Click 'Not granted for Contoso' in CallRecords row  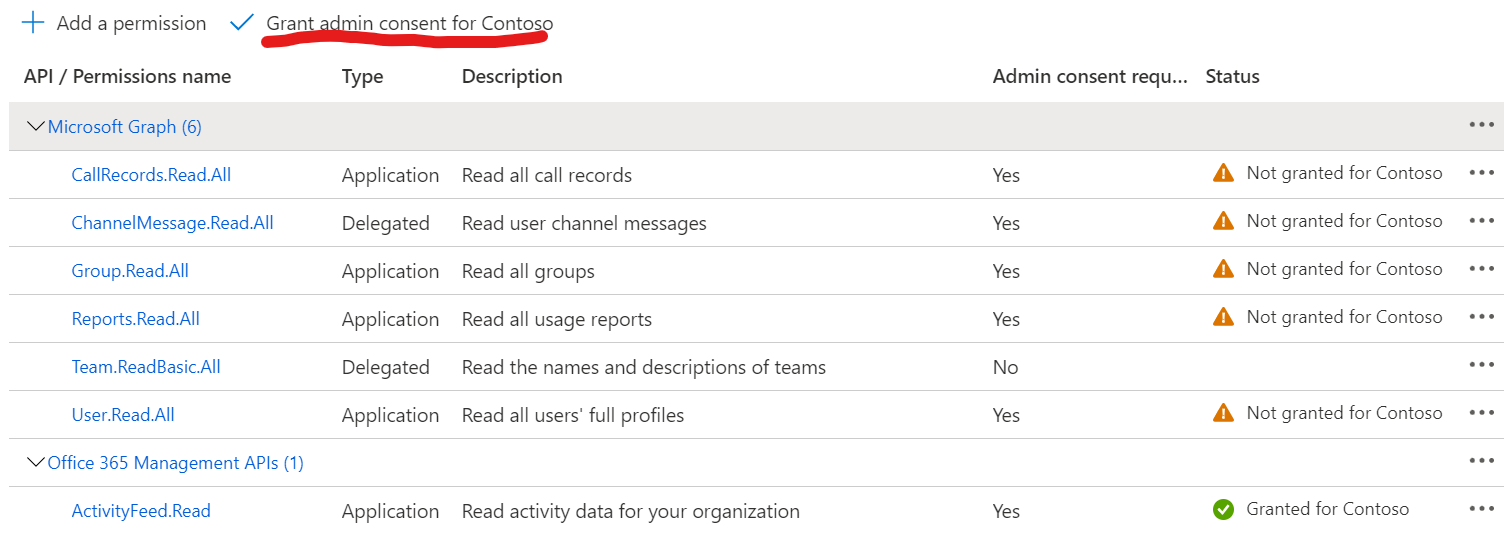[x=1344, y=173]
